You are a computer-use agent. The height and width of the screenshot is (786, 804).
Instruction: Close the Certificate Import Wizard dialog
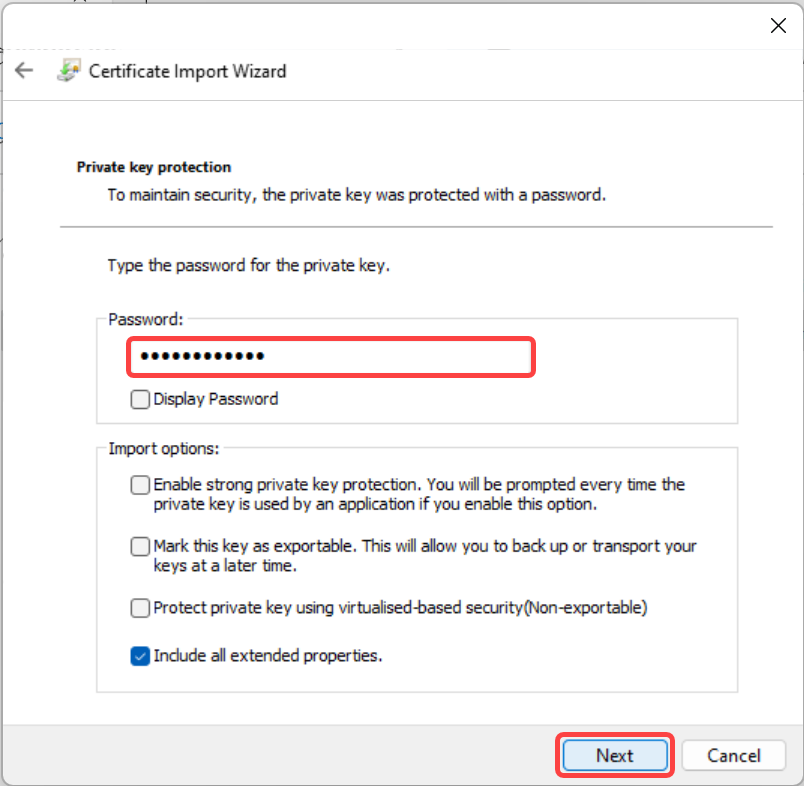pyautogui.click(x=778, y=25)
